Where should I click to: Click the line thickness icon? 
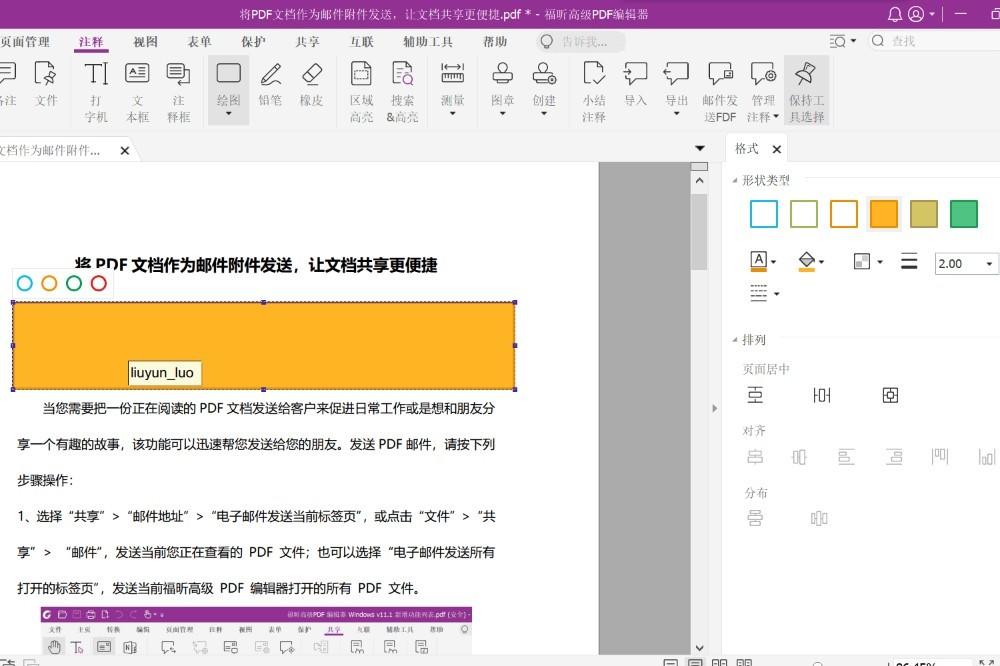point(909,262)
